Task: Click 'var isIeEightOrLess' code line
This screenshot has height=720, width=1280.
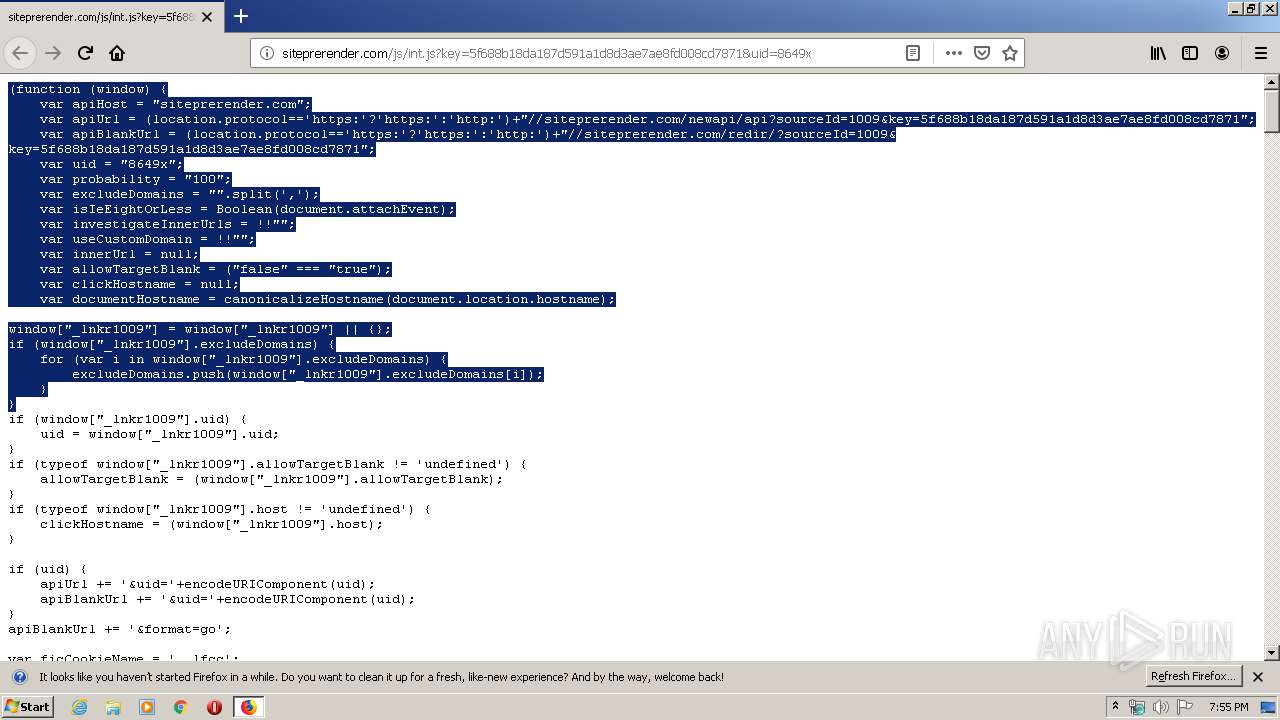Action: tap(248, 209)
